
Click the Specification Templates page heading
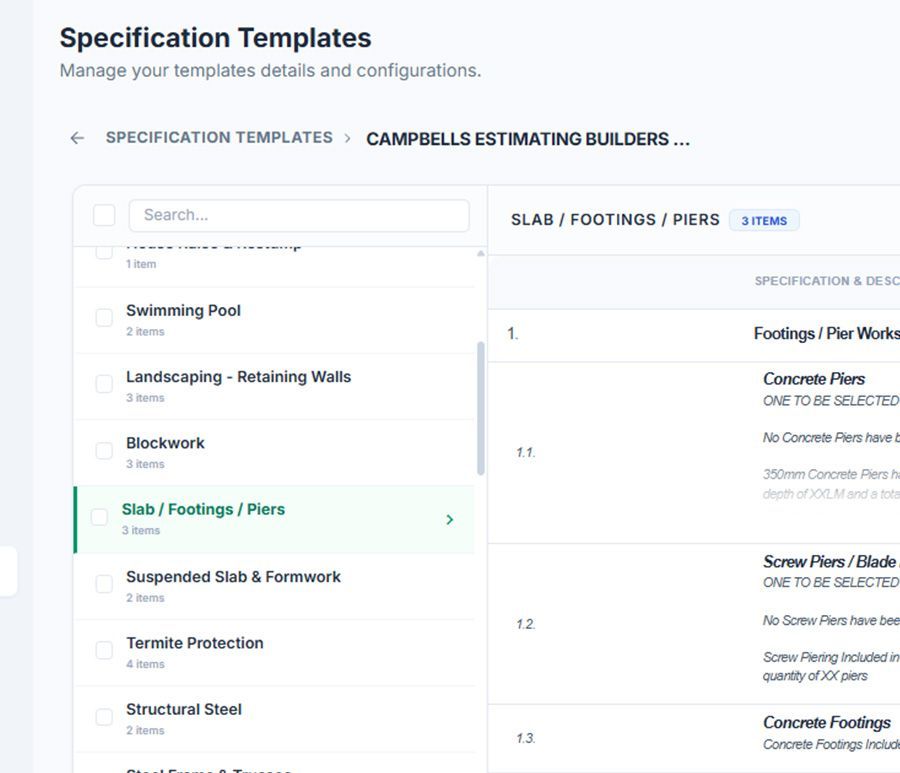click(x=215, y=38)
